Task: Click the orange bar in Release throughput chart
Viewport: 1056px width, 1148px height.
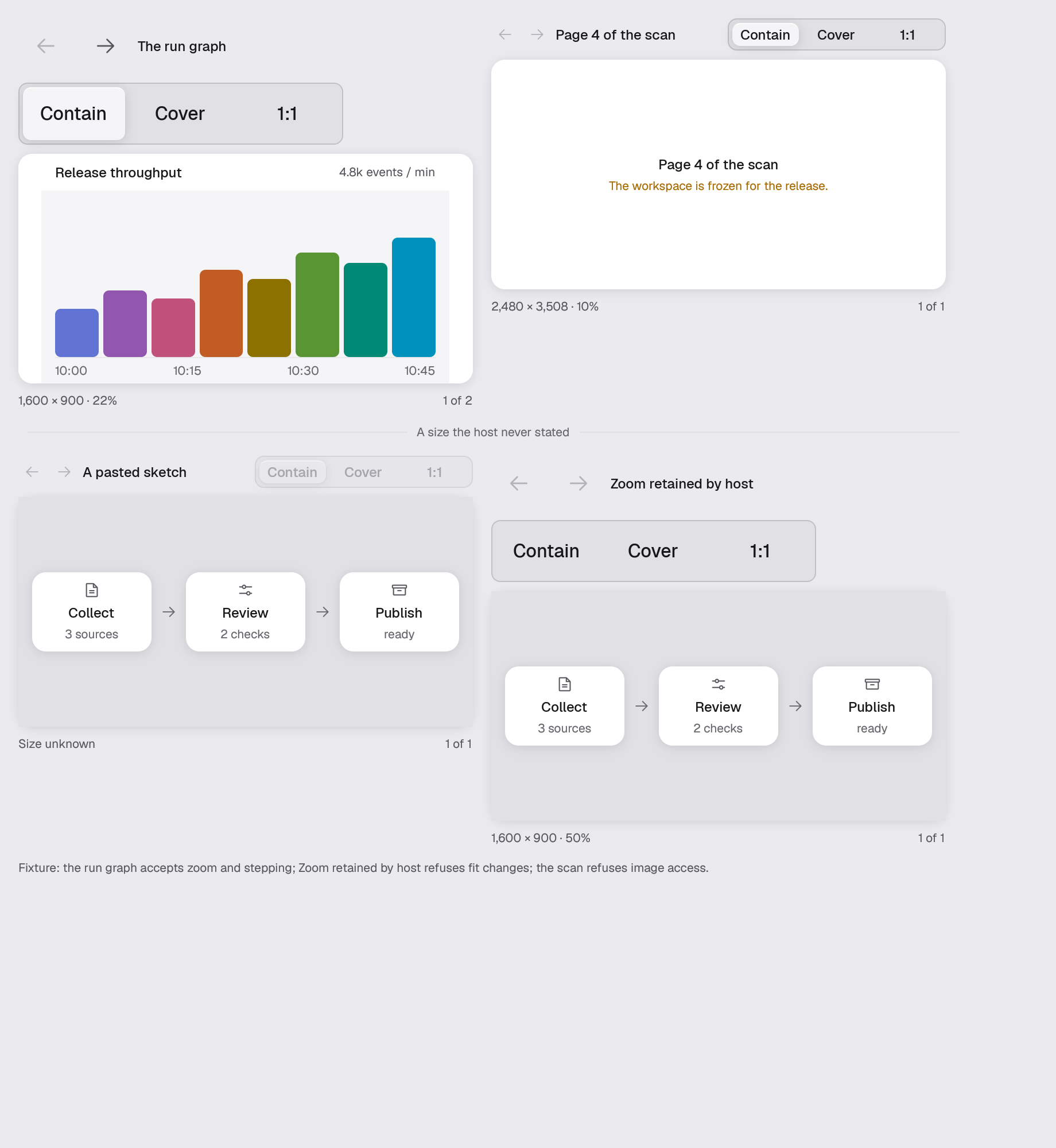Action: 221,313
